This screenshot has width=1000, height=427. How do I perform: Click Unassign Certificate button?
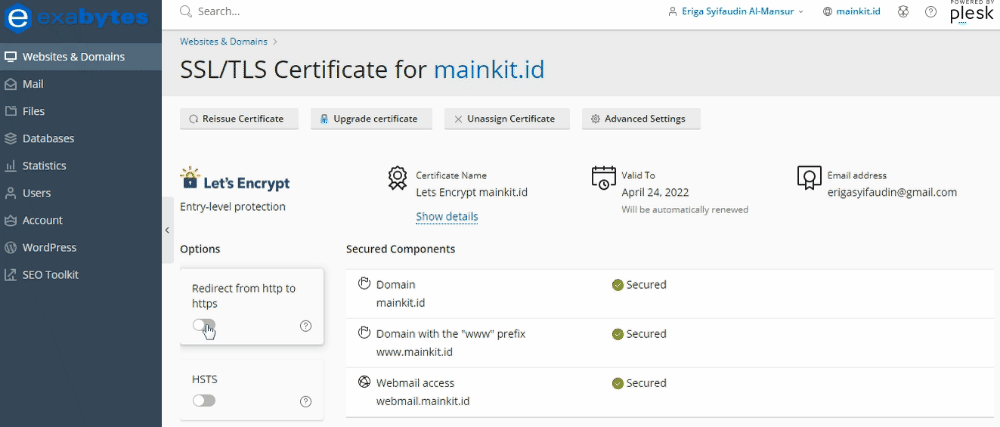tap(507, 119)
